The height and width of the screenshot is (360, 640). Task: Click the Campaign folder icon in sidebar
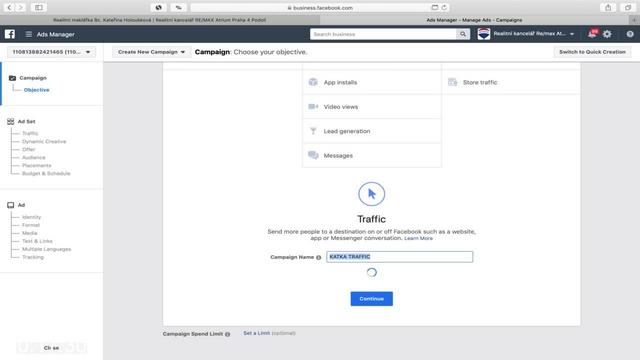[12, 78]
